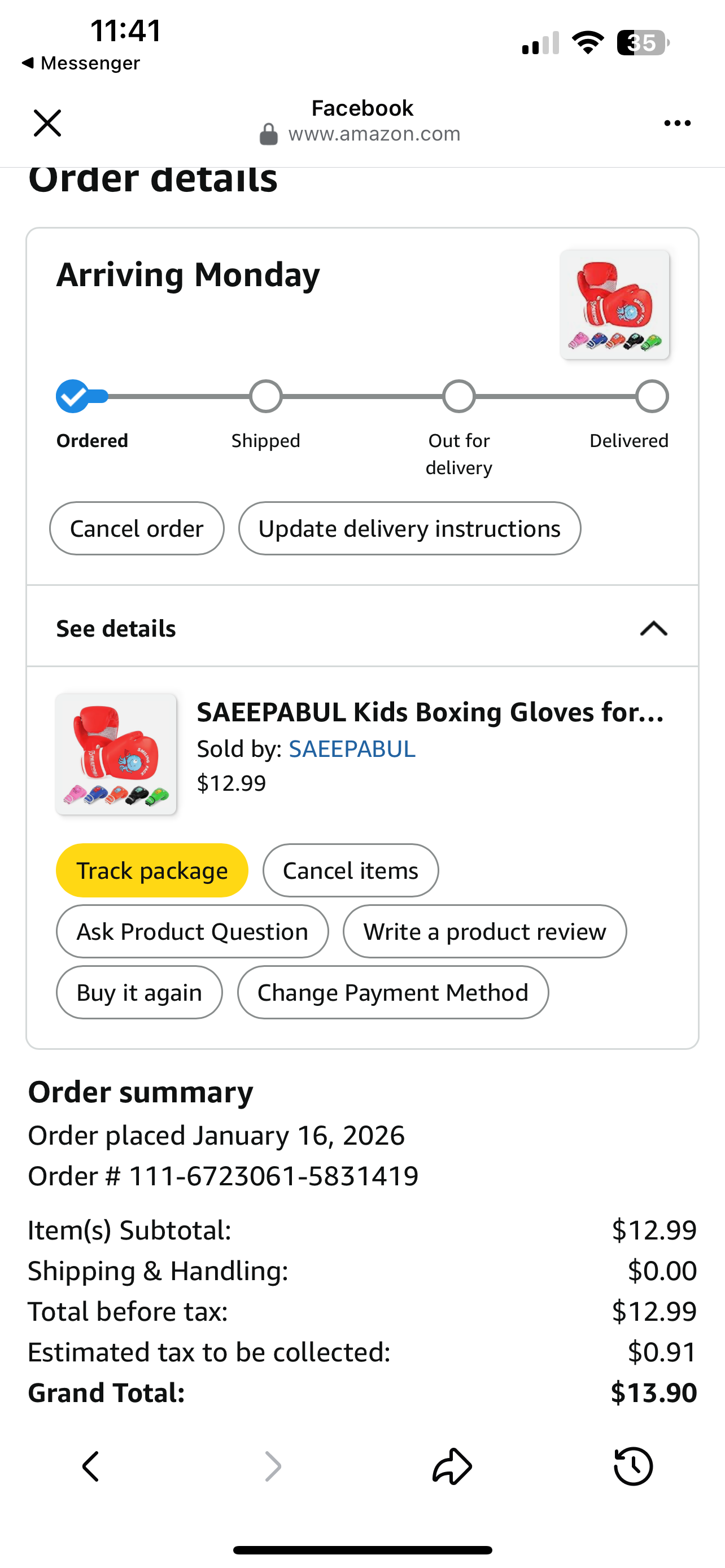This screenshot has height=1568, width=725.
Task: Open the browsing history clock icon
Action: pos(633,1466)
